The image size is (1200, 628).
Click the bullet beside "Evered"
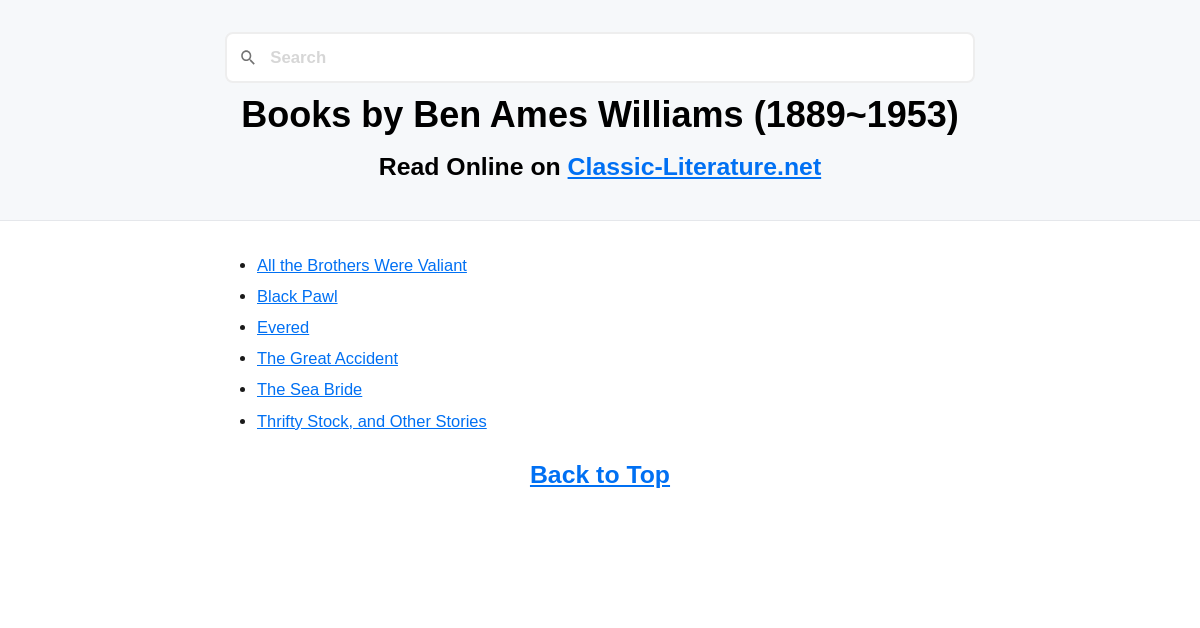(x=240, y=327)
